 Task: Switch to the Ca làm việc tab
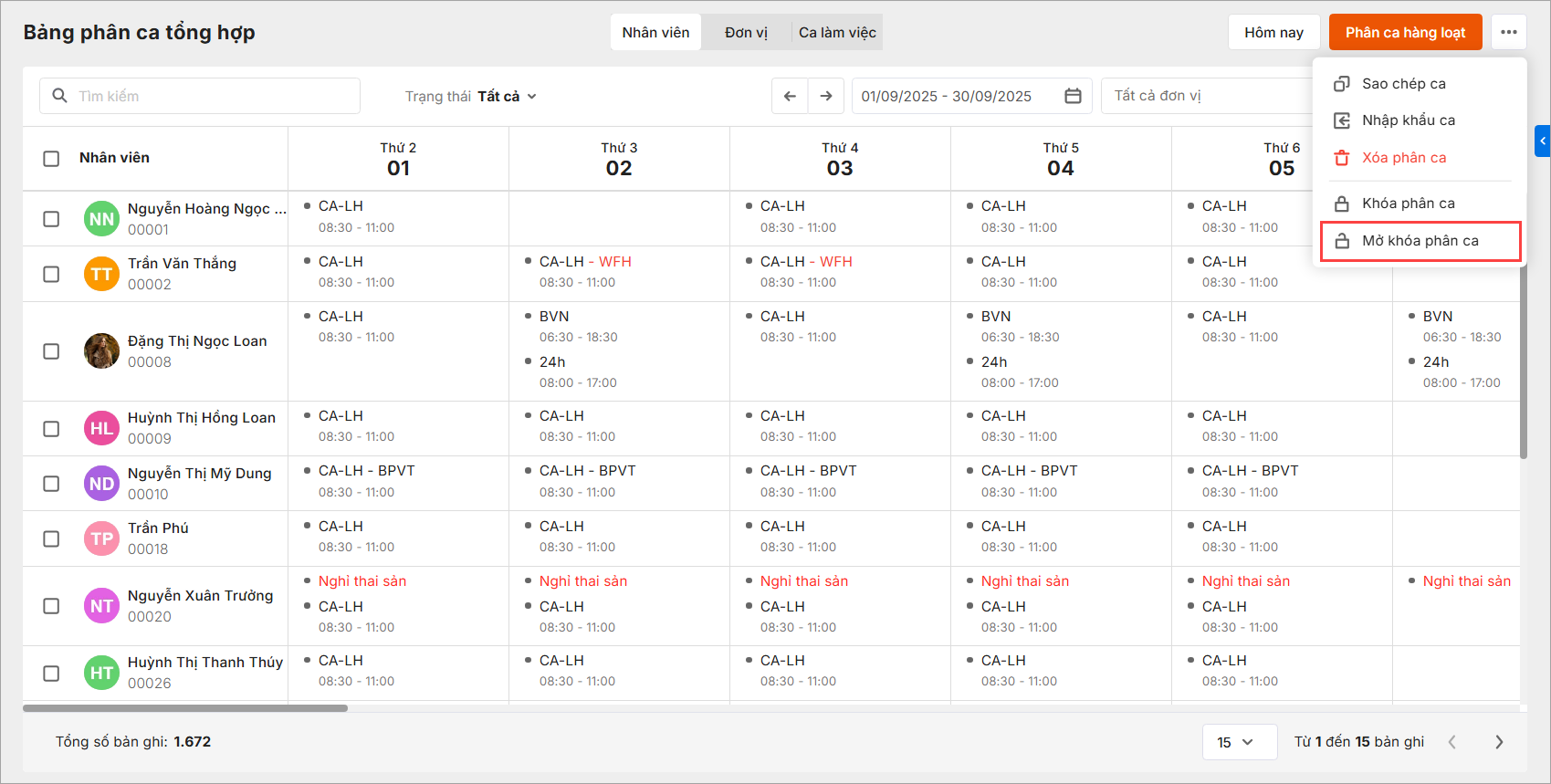pos(837,33)
